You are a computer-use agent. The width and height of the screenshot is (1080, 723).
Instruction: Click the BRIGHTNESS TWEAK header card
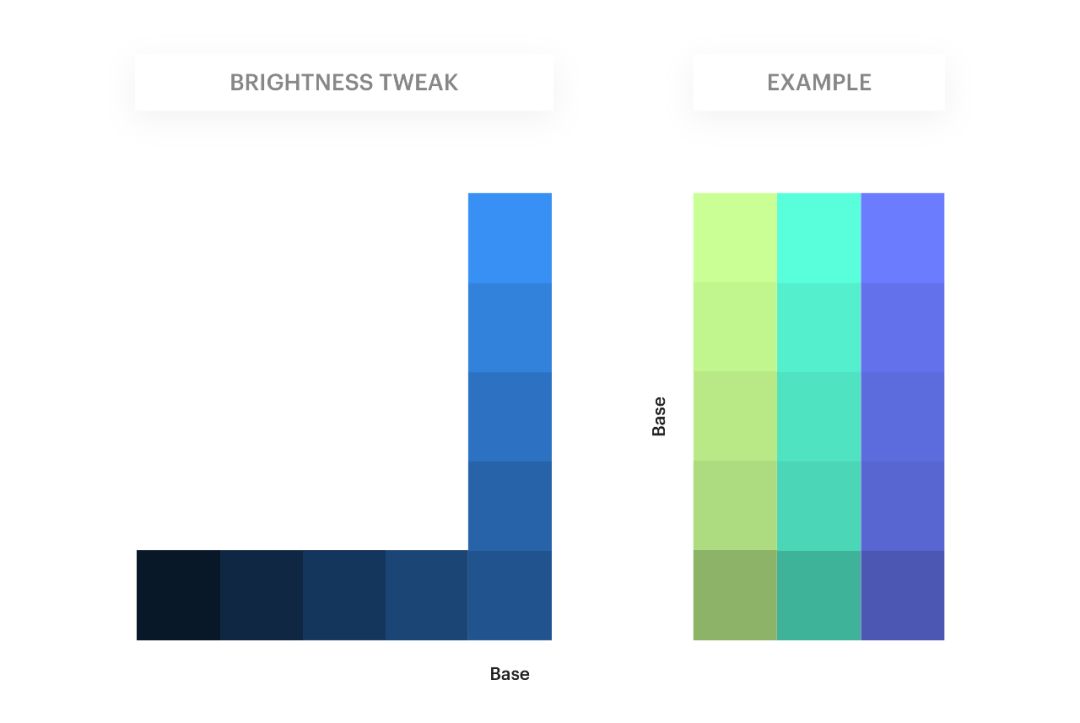tap(344, 82)
